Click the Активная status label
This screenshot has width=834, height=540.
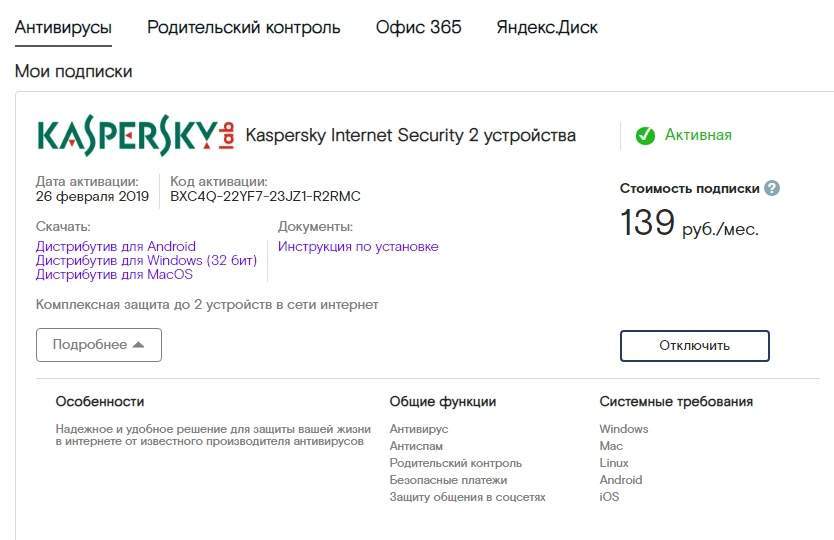coord(698,135)
